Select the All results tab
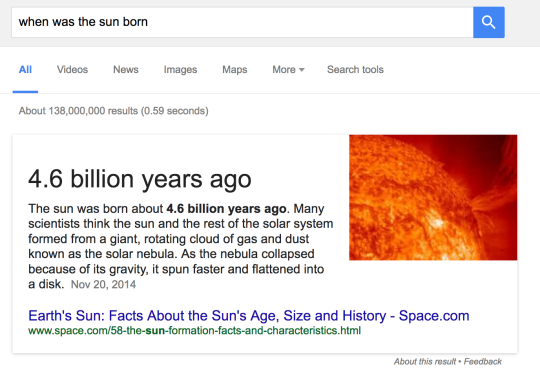 pyautogui.click(x=25, y=70)
